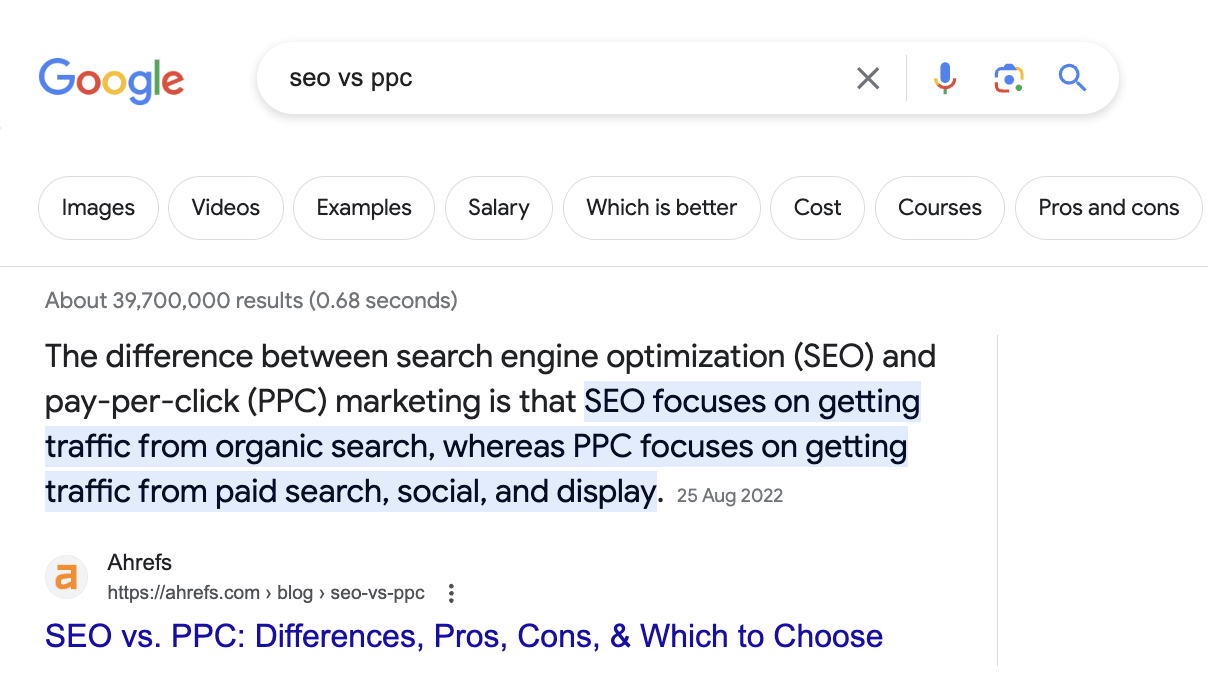The width and height of the screenshot is (1208, 676).
Task: Open Google Lens camera search
Action: pyautogui.click(x=1009, y=78)
